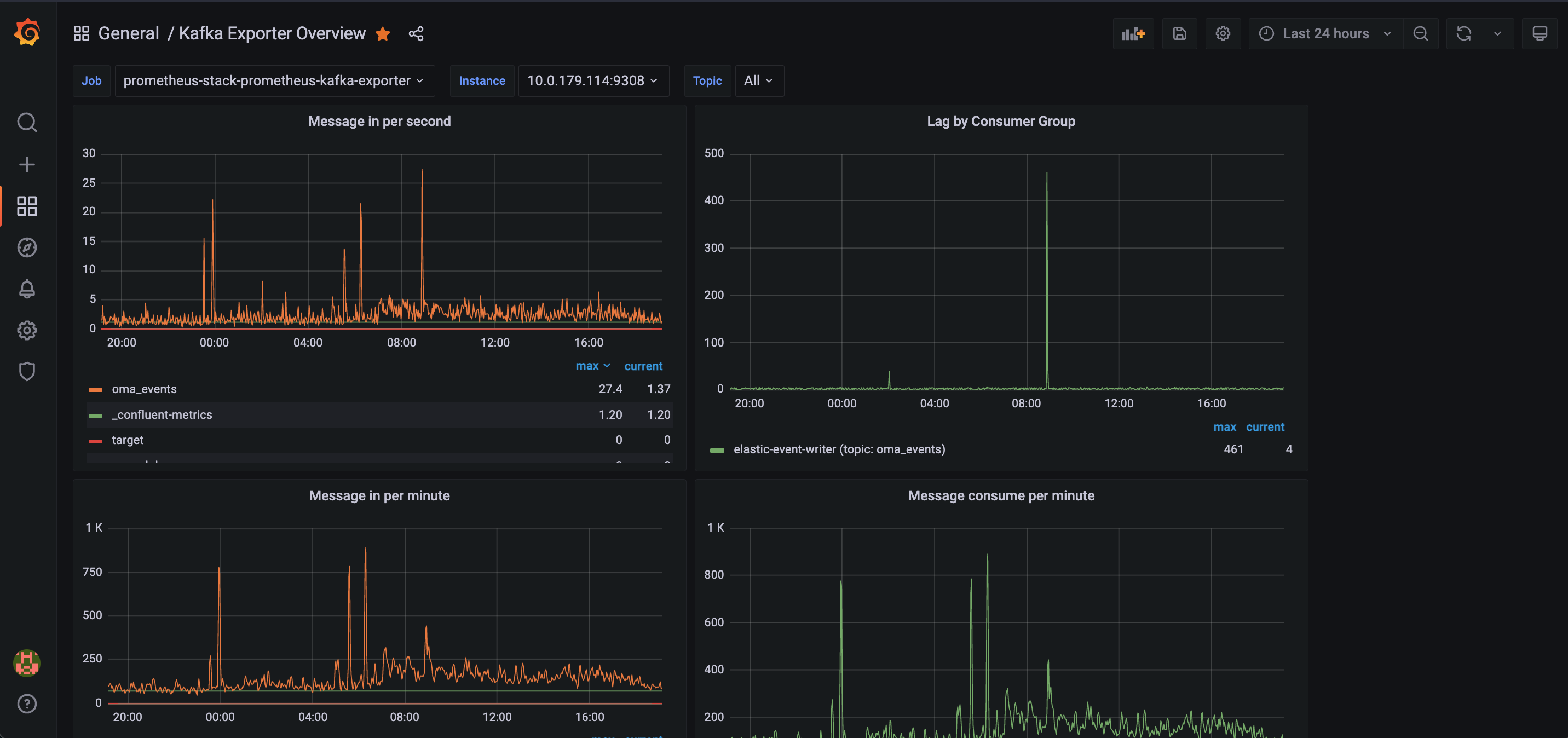
Task: Share dashboard using the share icon
Action: [416, 33]
